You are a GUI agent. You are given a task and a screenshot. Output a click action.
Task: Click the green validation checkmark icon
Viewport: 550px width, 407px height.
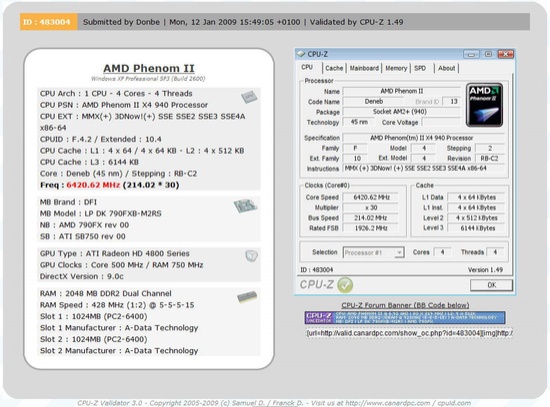coord(345,285)
